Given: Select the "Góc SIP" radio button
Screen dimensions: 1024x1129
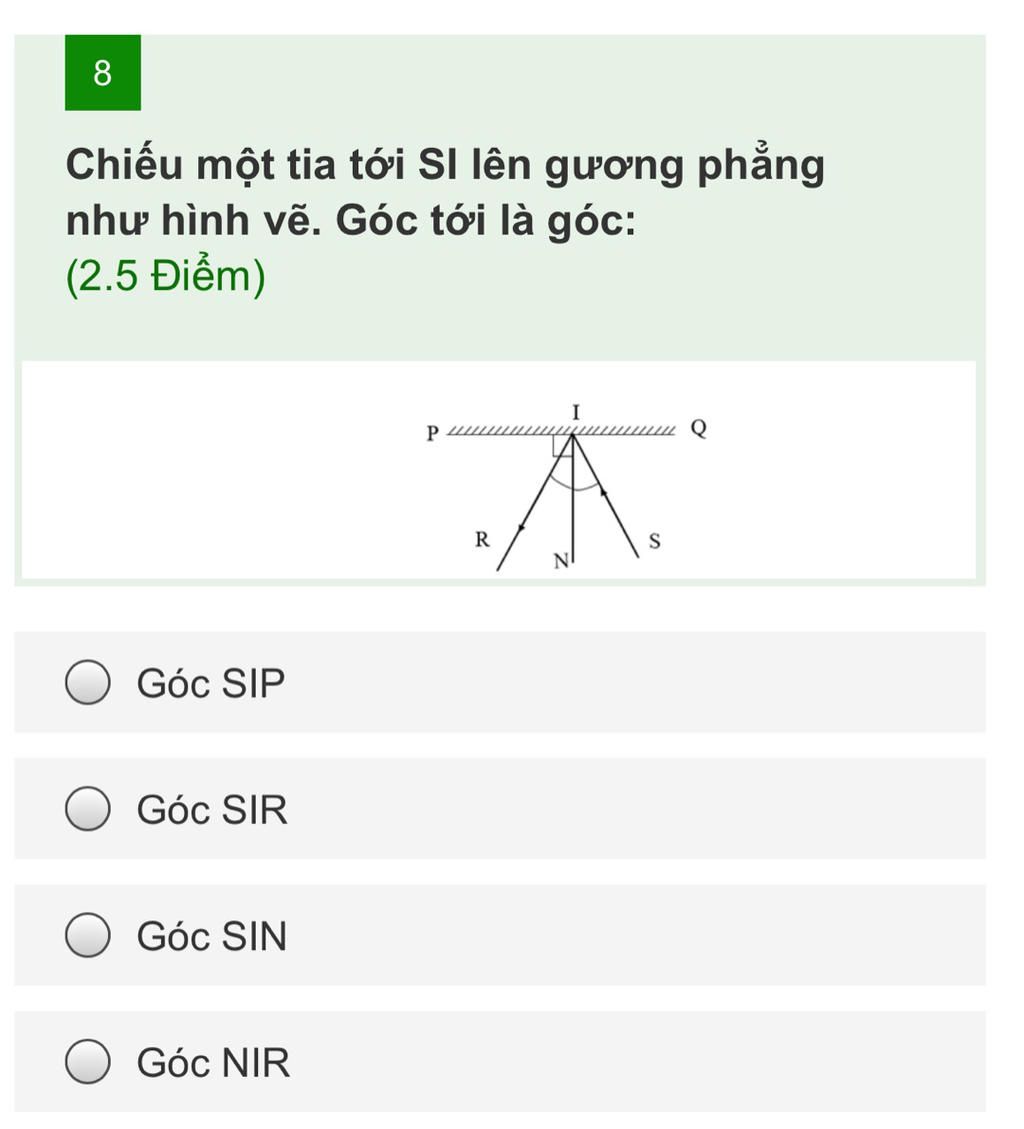Looking at the screenshot, I should click(88, 682).
